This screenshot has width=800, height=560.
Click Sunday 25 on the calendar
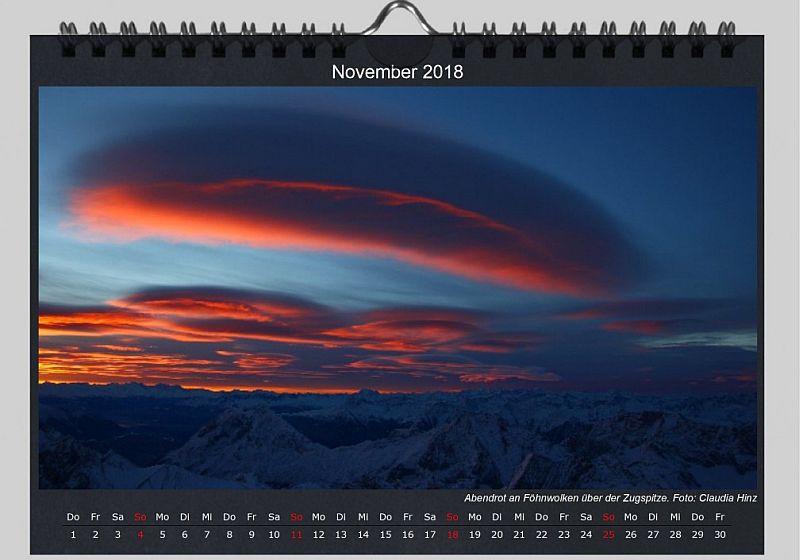pos(609,534)
